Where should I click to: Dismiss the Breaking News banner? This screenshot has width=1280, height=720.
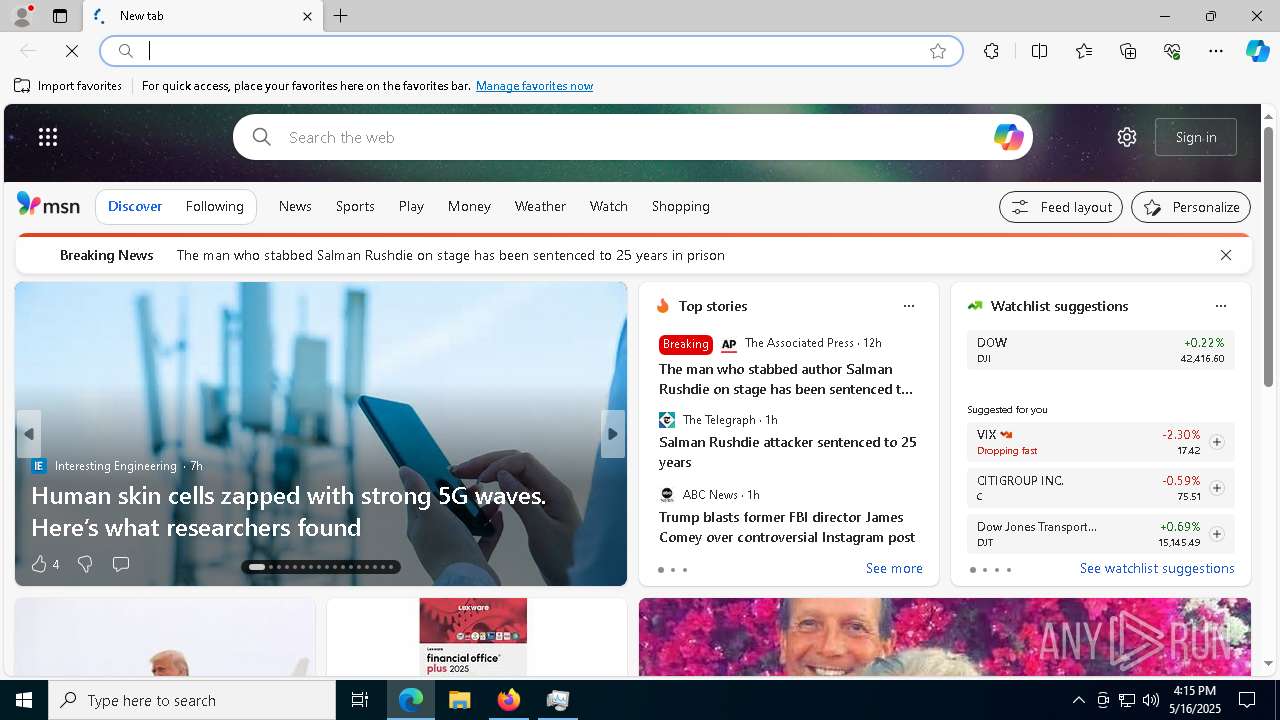click(x=1226, y=255)
